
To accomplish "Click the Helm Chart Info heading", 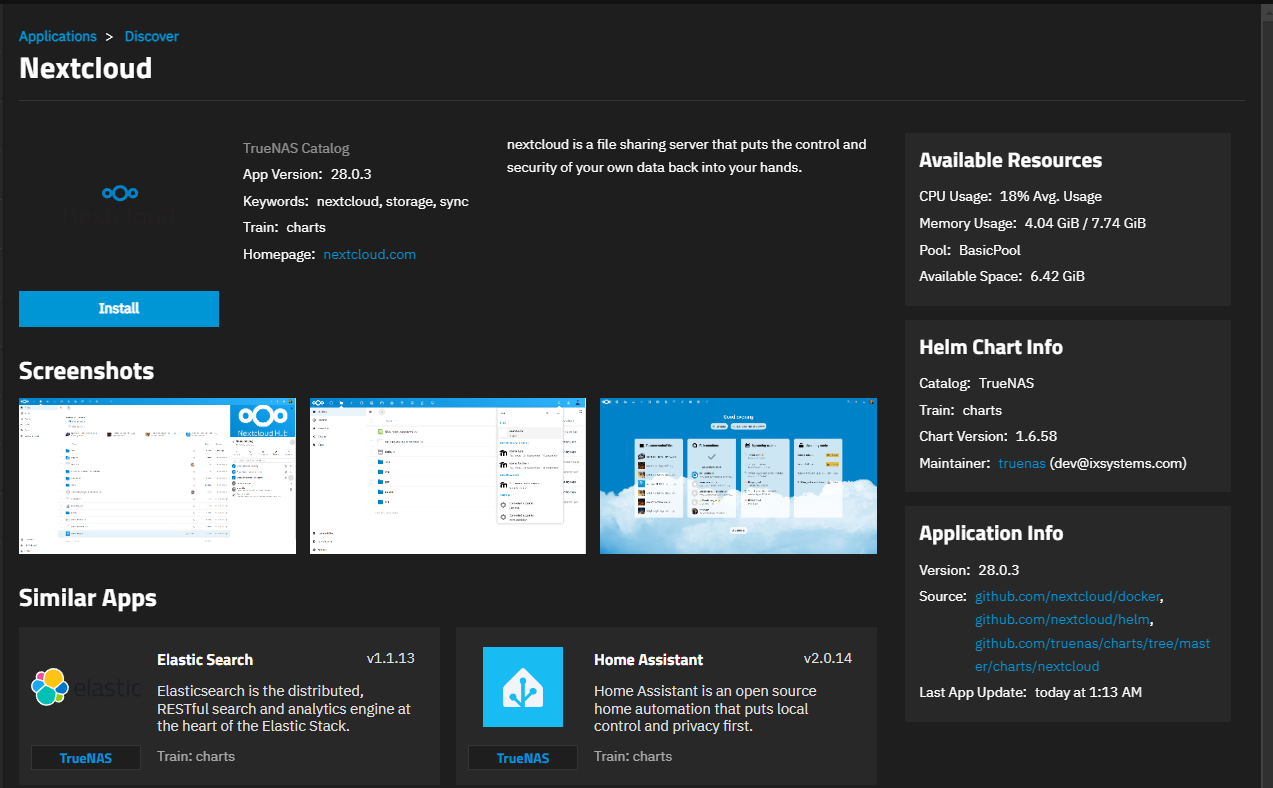I will click(991, 347).
